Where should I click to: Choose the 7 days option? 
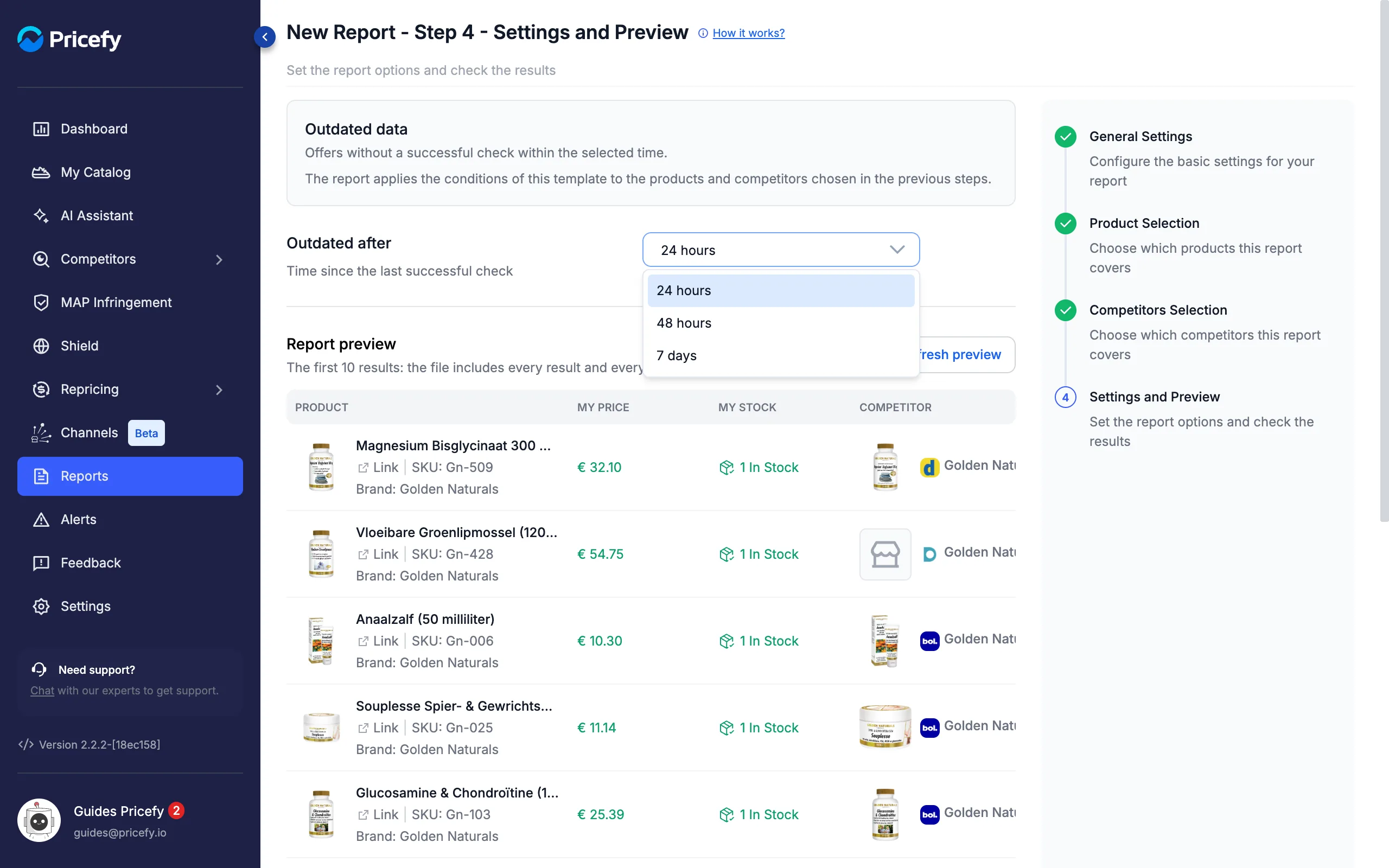781,355
